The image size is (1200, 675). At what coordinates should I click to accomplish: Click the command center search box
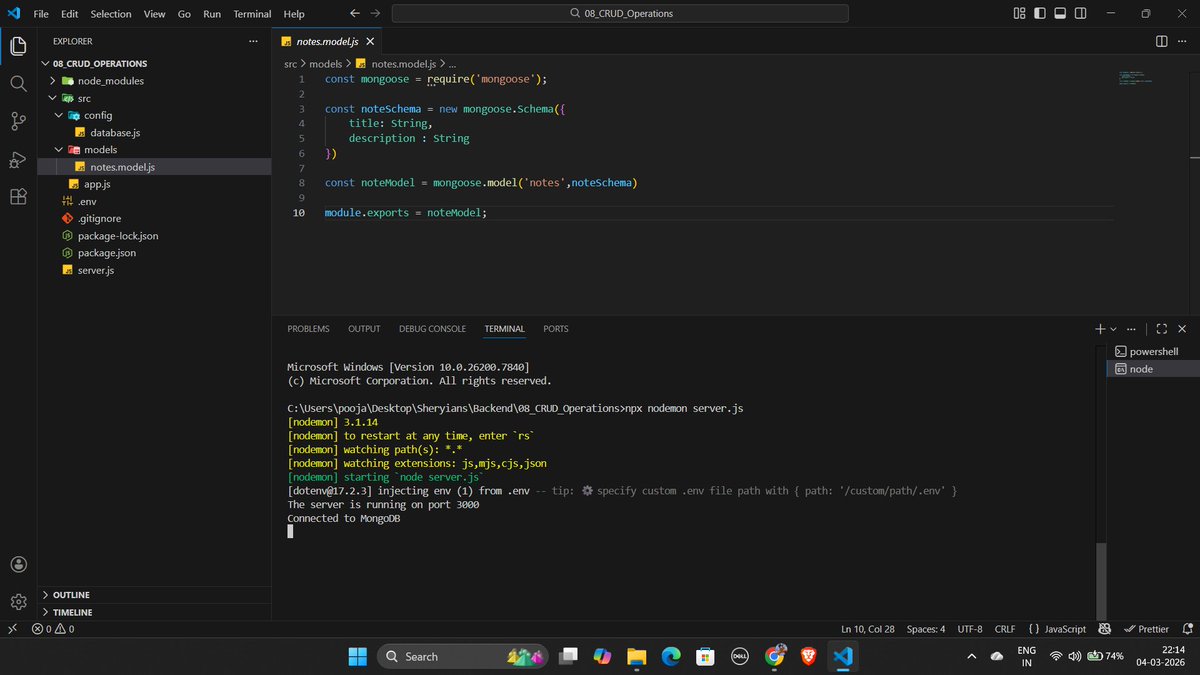pos(620,14)
